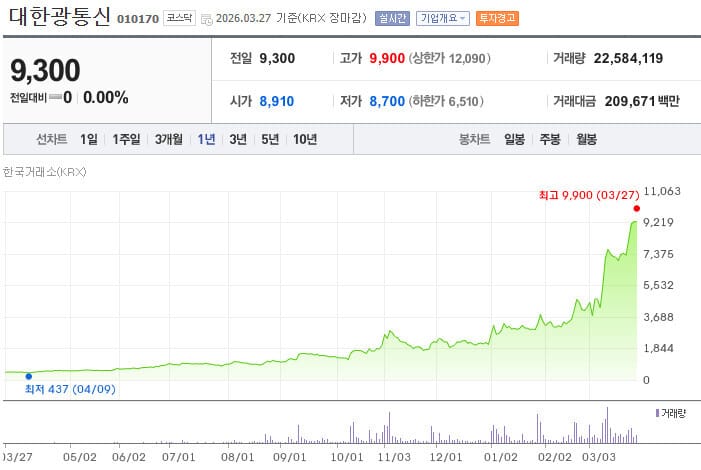701x470 pixels.
Task: Show the 10년 line chart
Action: tap(305, 140)
